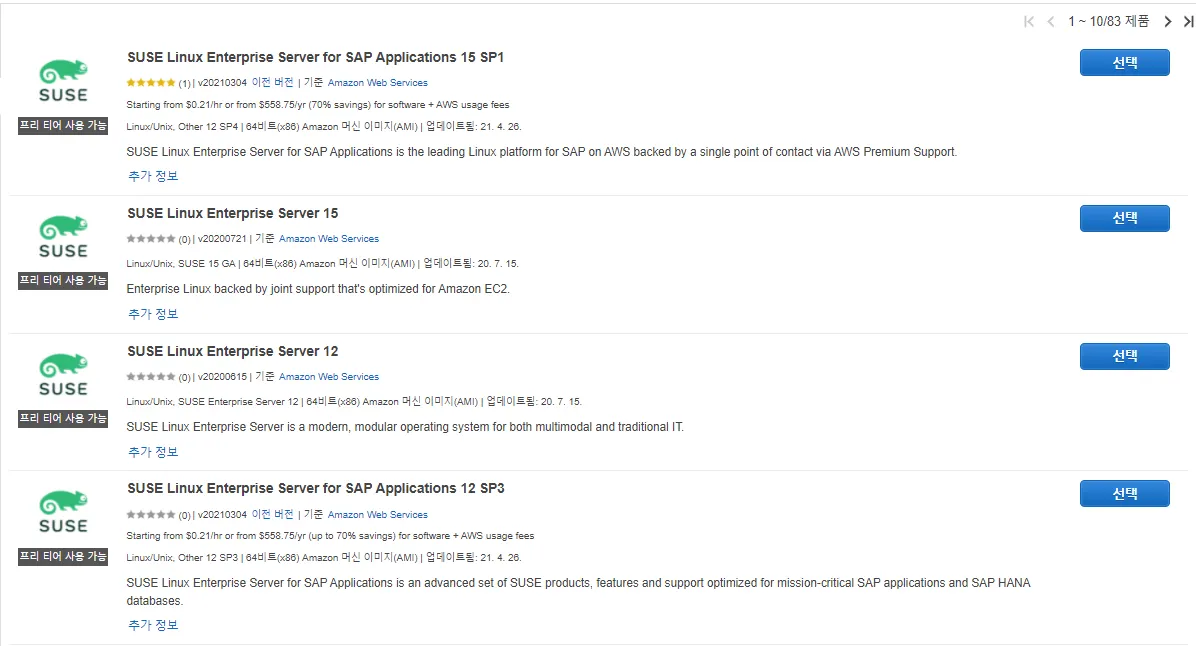
Task: Click star rating of Enterprise Server 15
Action: tap(151, 239)
